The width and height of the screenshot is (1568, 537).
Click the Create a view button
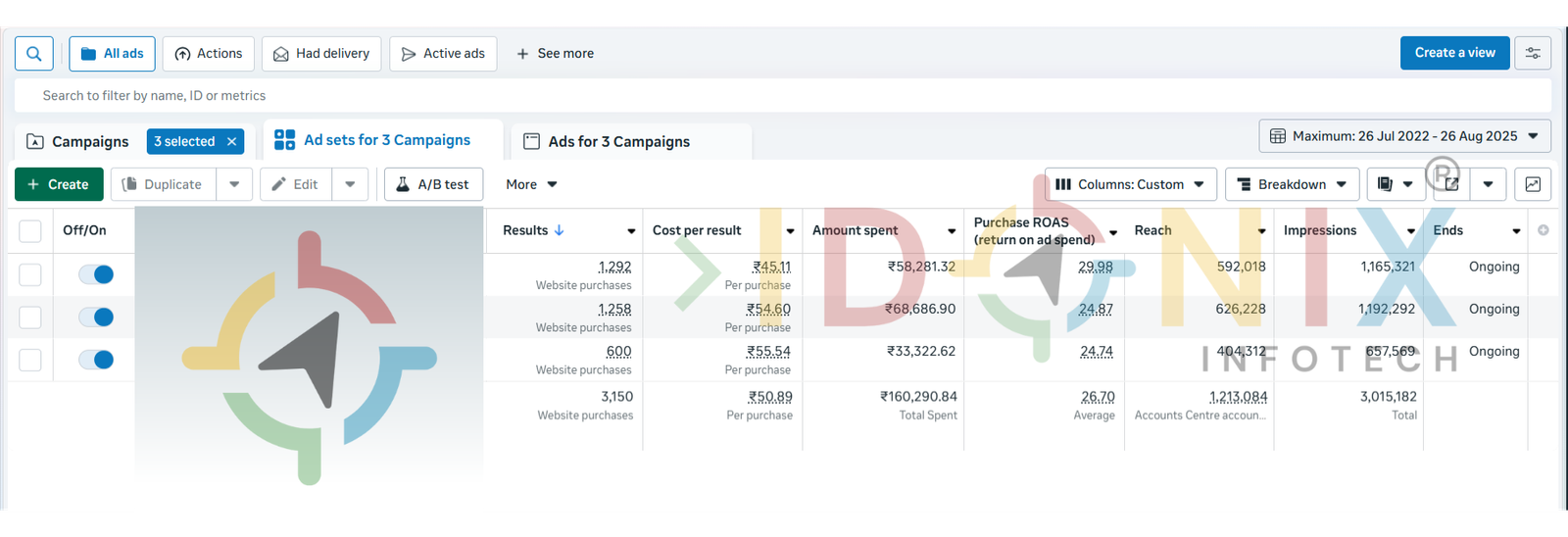pos(1454,53)
